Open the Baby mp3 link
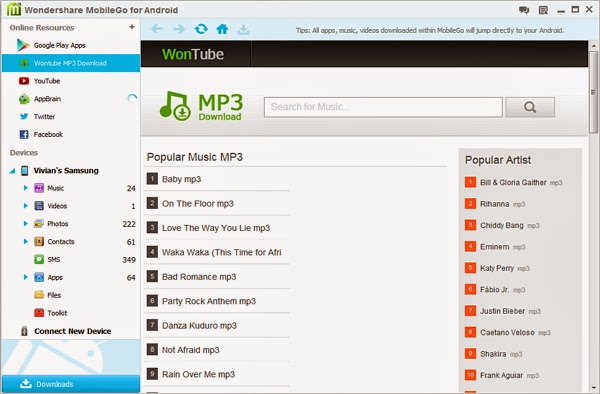Image resolution: width=600 pixels, height=394 pixels. (181, 179)
